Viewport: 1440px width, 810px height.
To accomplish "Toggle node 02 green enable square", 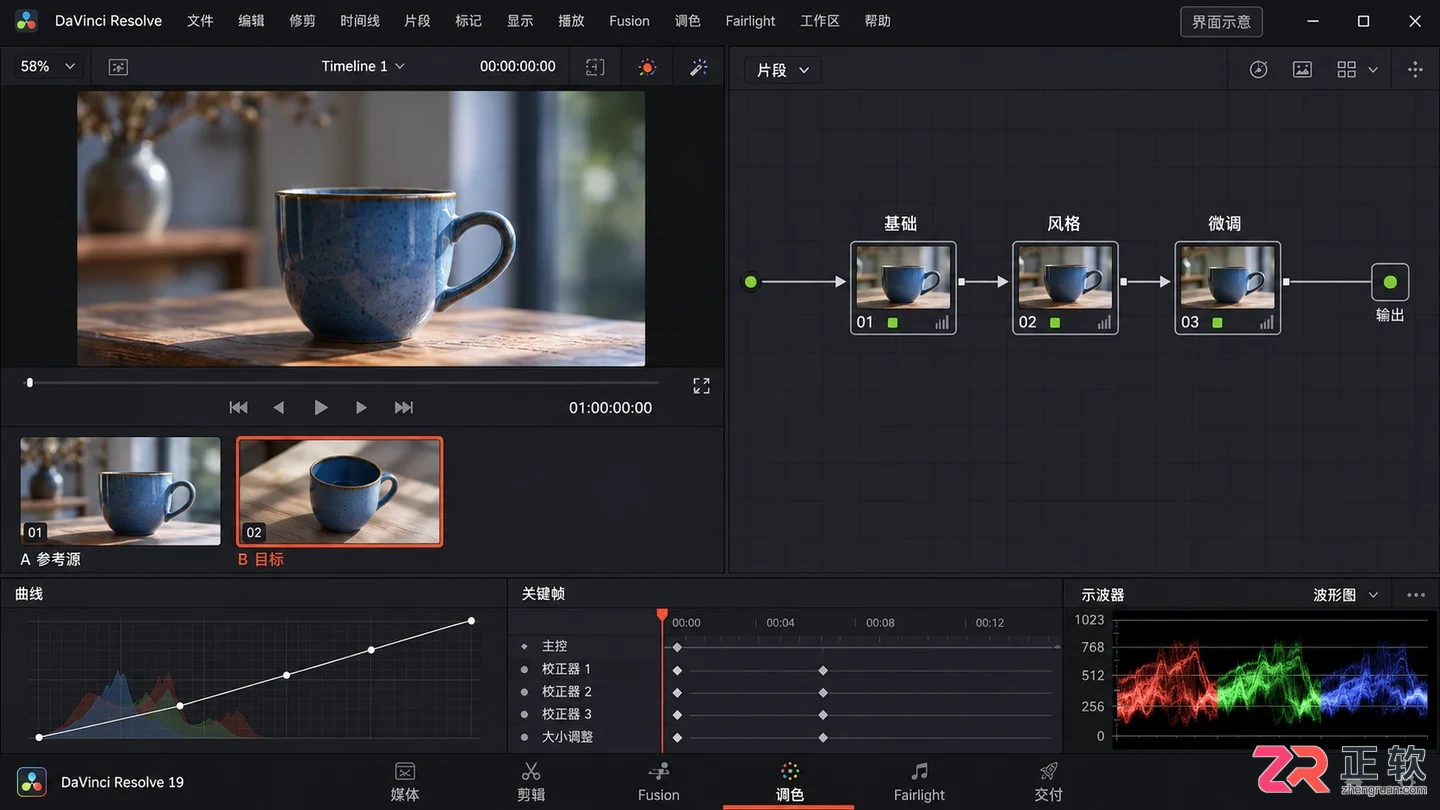I will coord(1054,323).
